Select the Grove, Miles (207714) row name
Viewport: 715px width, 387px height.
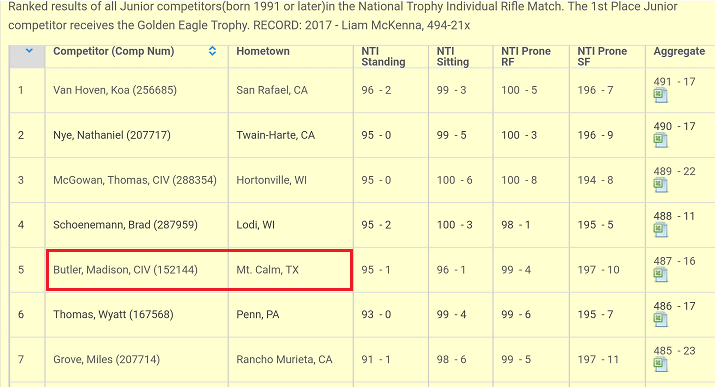click(107, 359)
